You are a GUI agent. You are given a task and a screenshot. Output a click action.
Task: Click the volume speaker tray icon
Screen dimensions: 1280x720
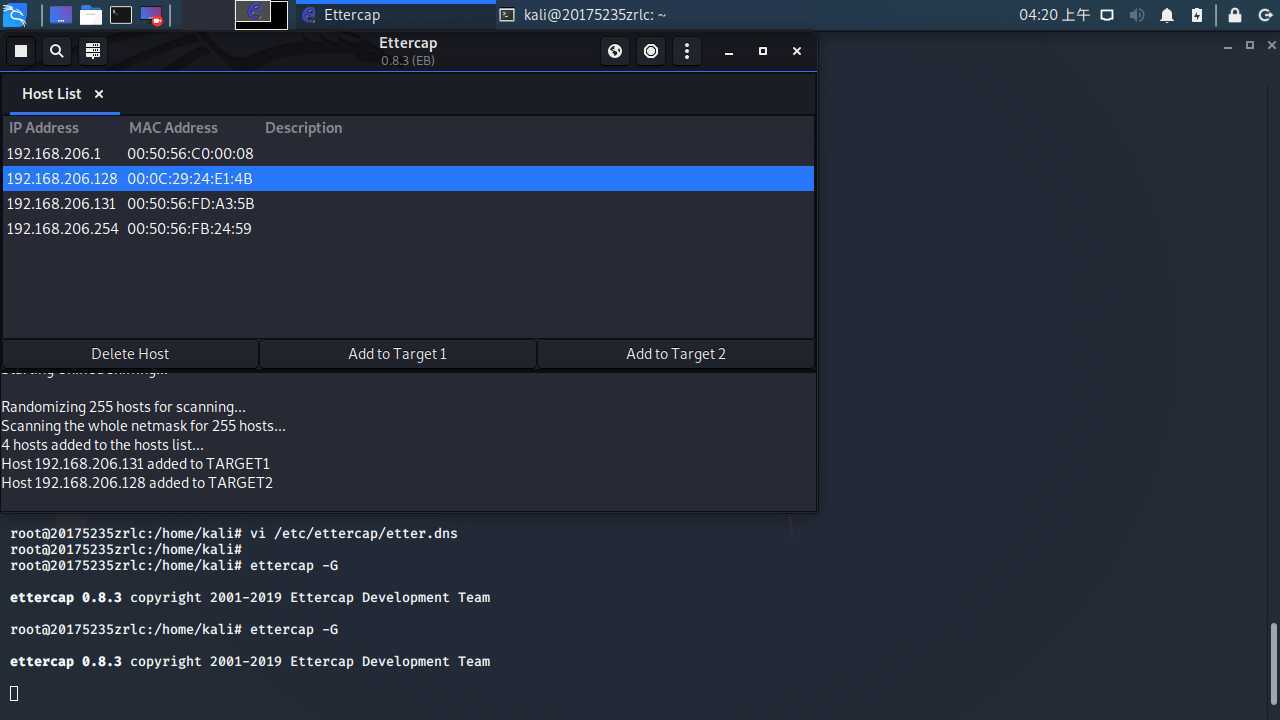[x=1137, y=15]
